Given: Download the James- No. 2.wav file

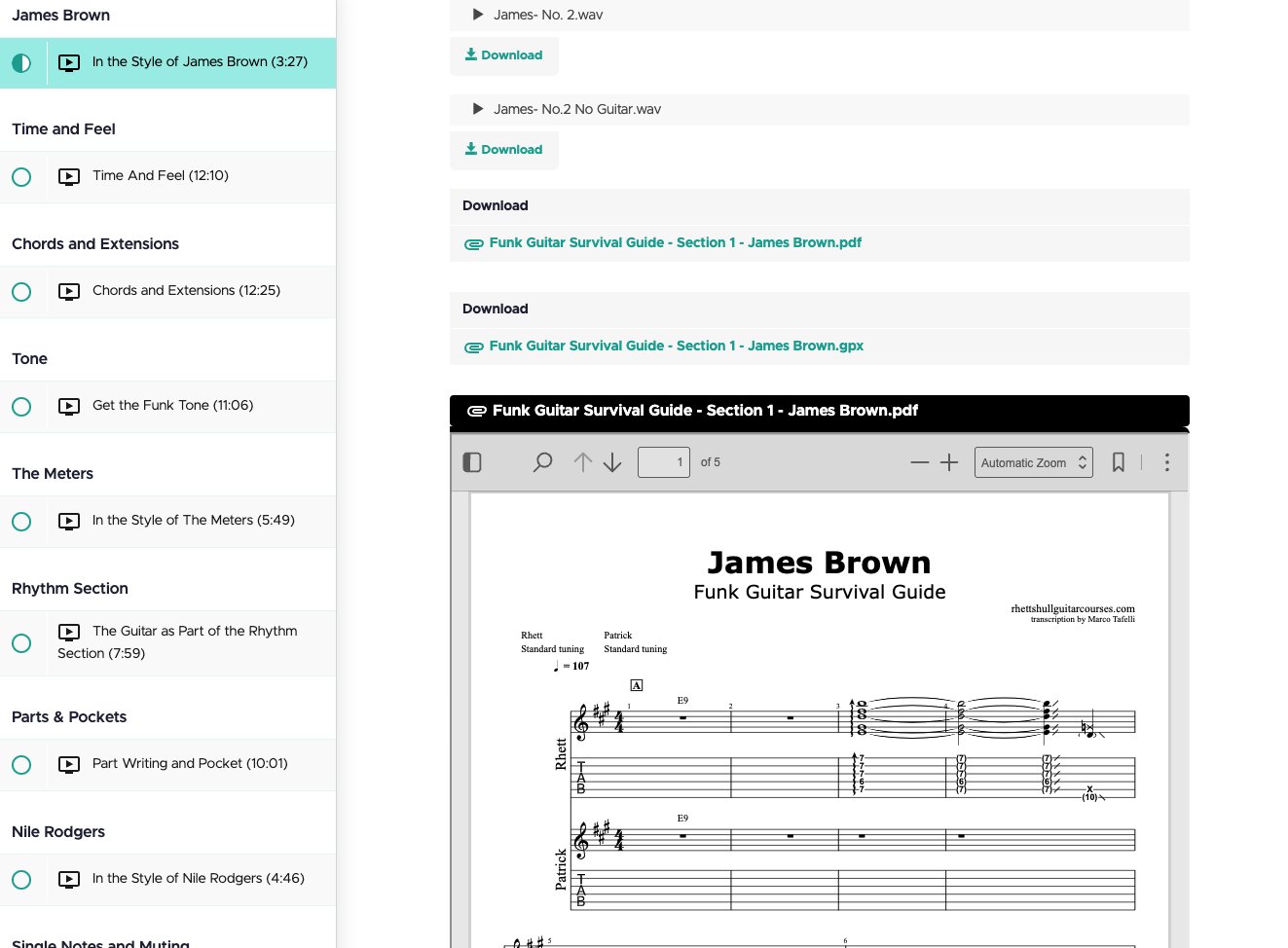Looking at the screenshot, I should pos(504,55).
